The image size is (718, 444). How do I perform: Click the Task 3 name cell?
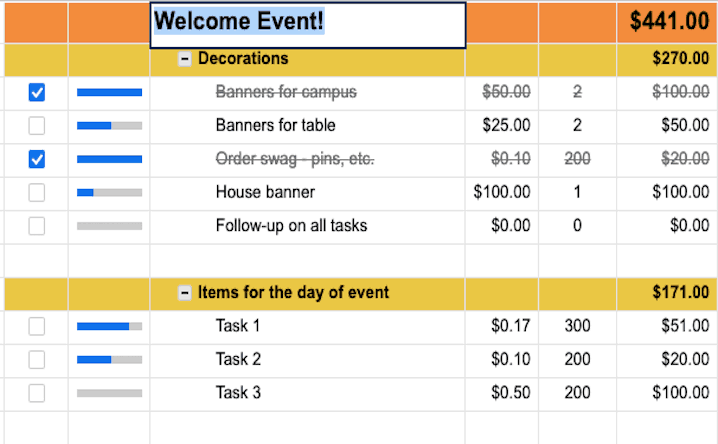tap(238, 393)
